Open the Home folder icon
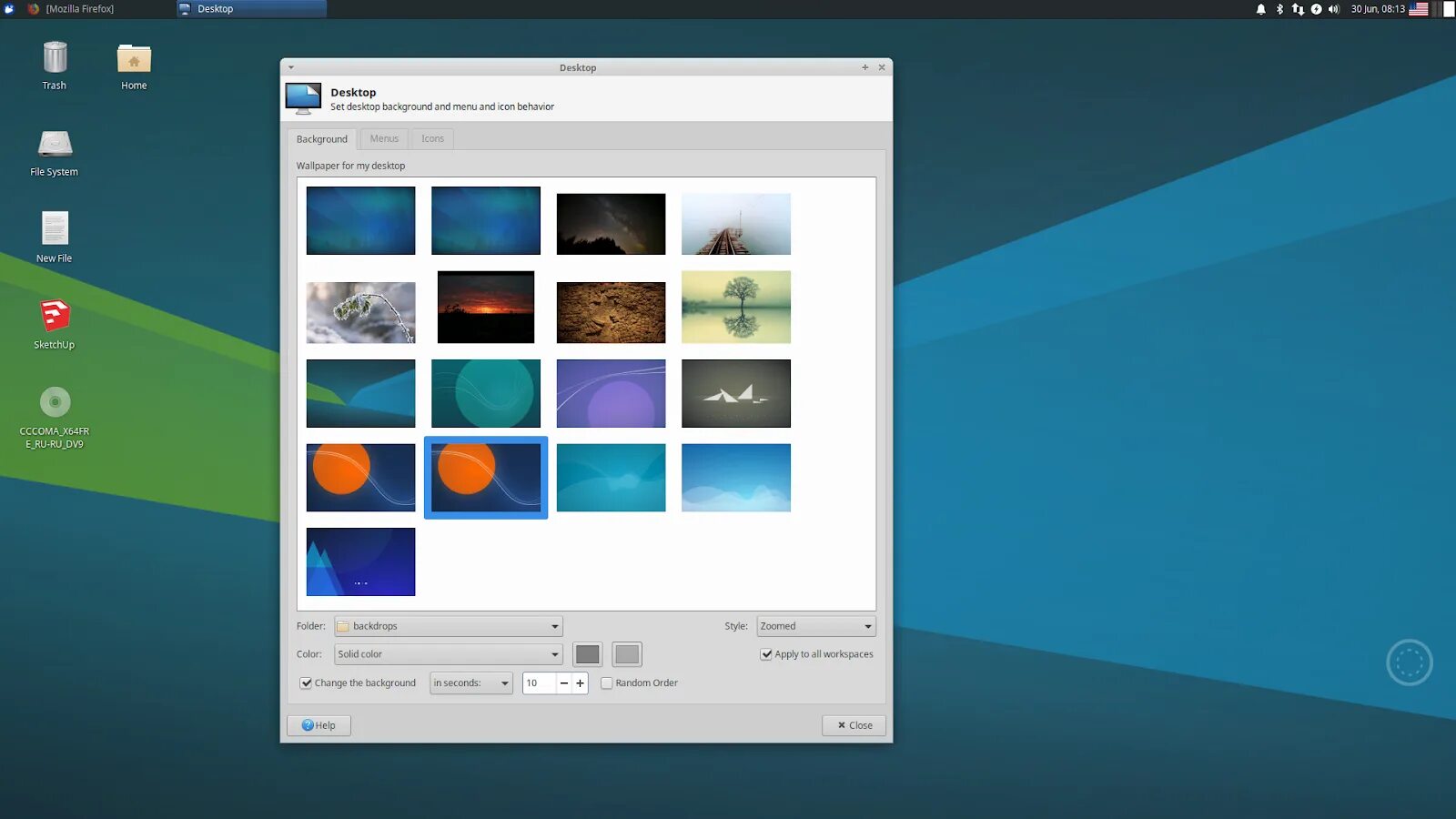1456x819 pixels. pyautogui.click(x=134, y=59)
